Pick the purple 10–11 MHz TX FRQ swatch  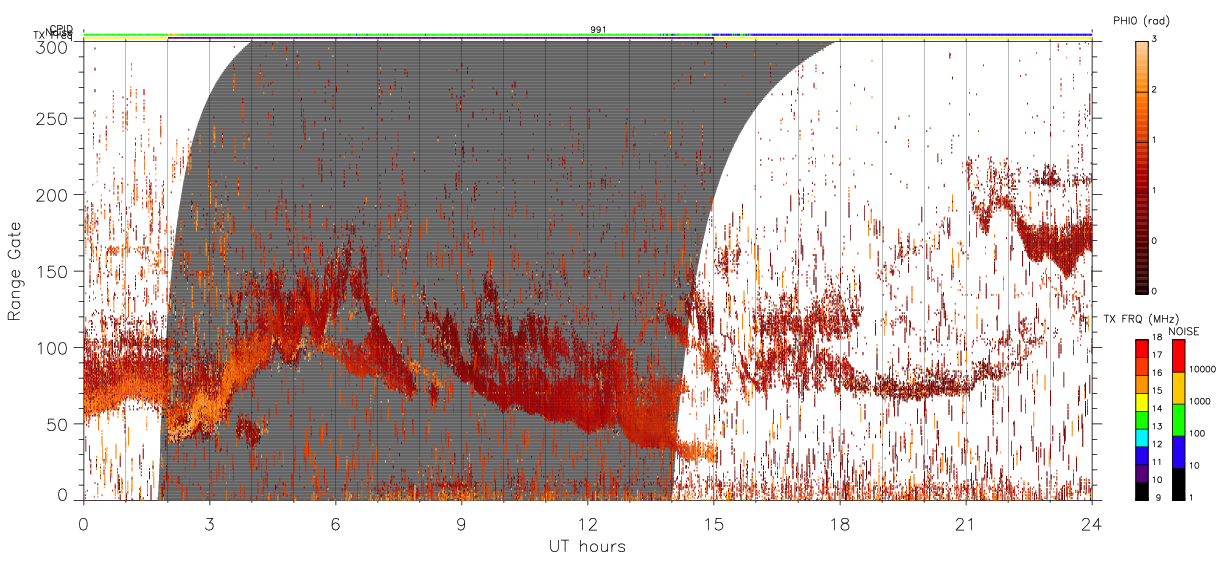[x=1141, y=472]
